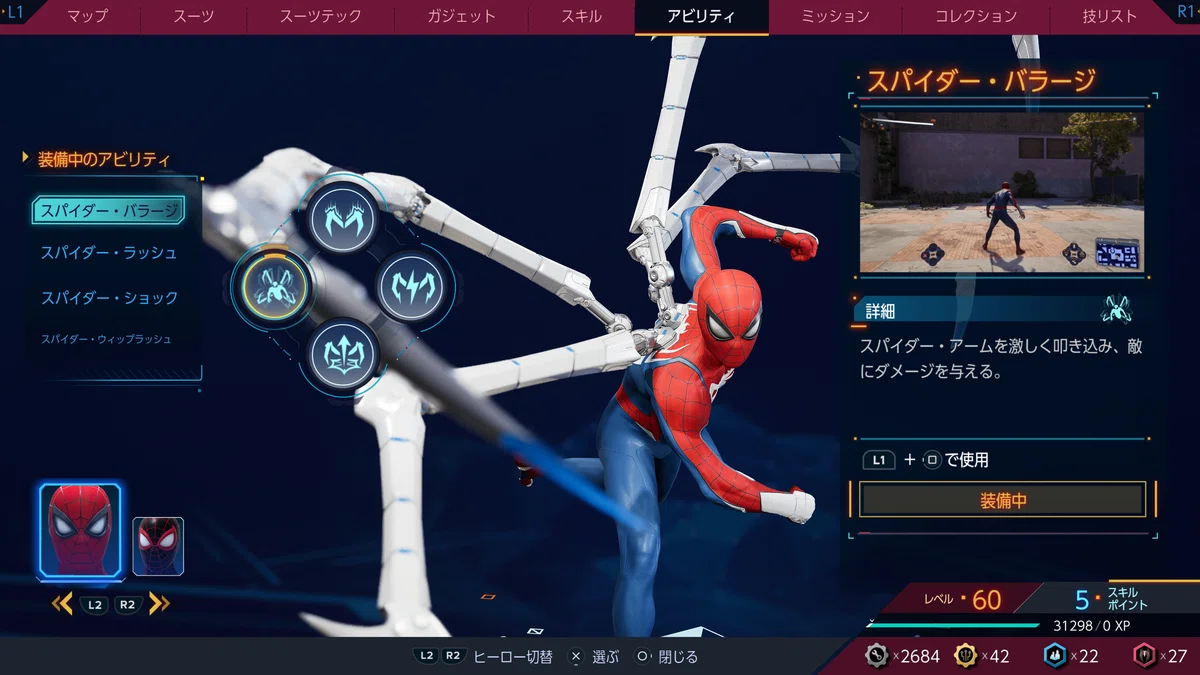Select スパイダー・ショック ability
The image size is (1200, 675).
point(108,298)
